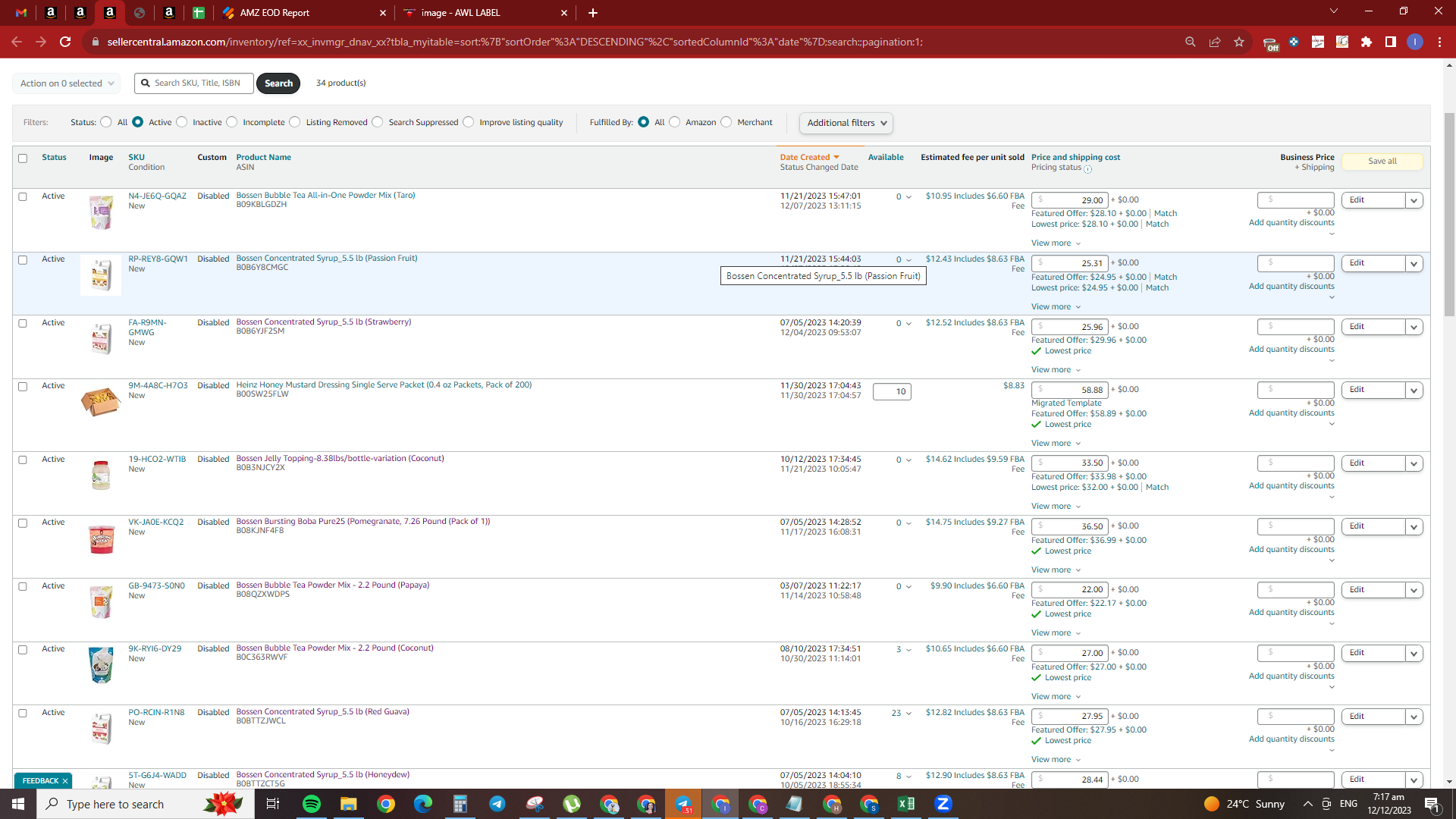Image resolution: width=1456 pixels, height=819 pixels.
Task: Click the zoom magnifier icon in address bar
Action: tap(1191, 42)
